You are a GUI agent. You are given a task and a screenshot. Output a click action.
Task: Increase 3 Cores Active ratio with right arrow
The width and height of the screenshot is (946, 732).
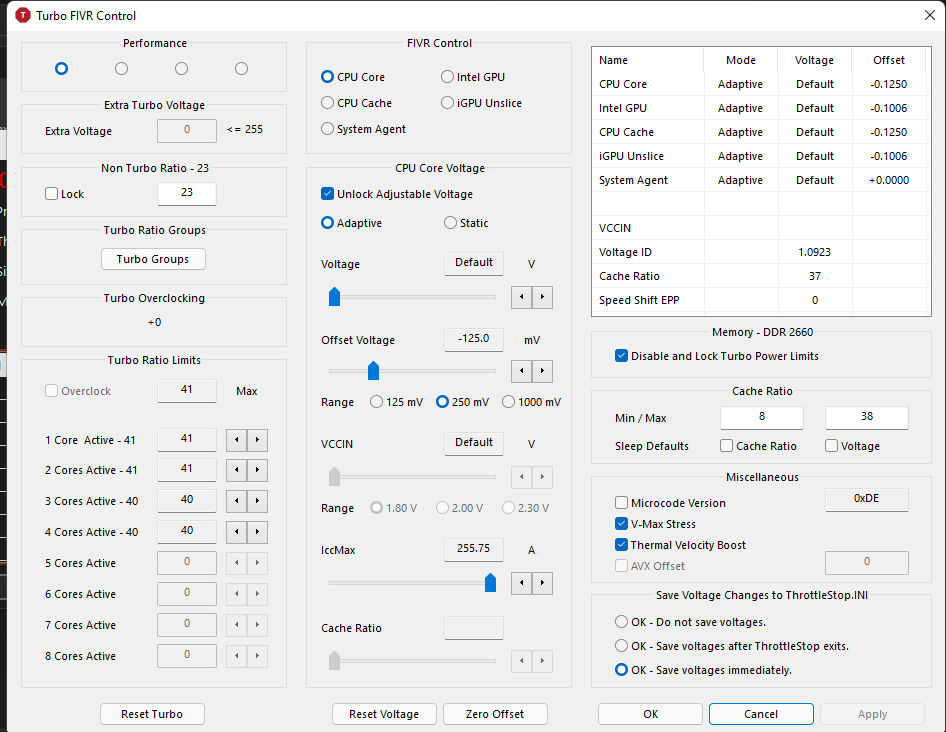(258, 501)
